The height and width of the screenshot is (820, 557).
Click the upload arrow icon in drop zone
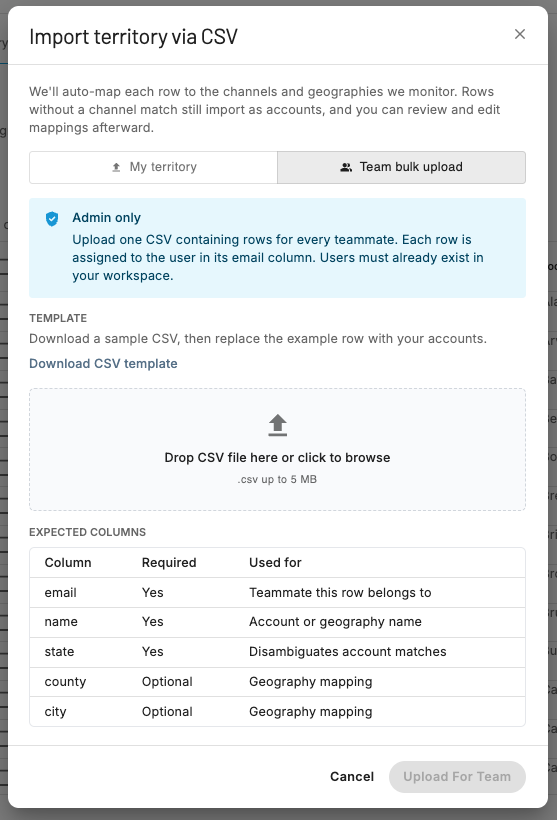278,425
